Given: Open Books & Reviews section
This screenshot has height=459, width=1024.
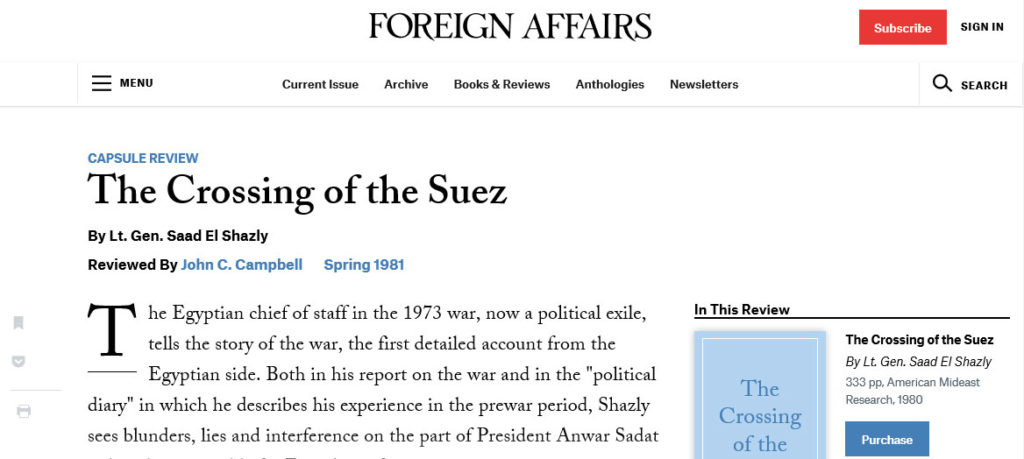Looking at the screenshot, I should coord(502,84).
